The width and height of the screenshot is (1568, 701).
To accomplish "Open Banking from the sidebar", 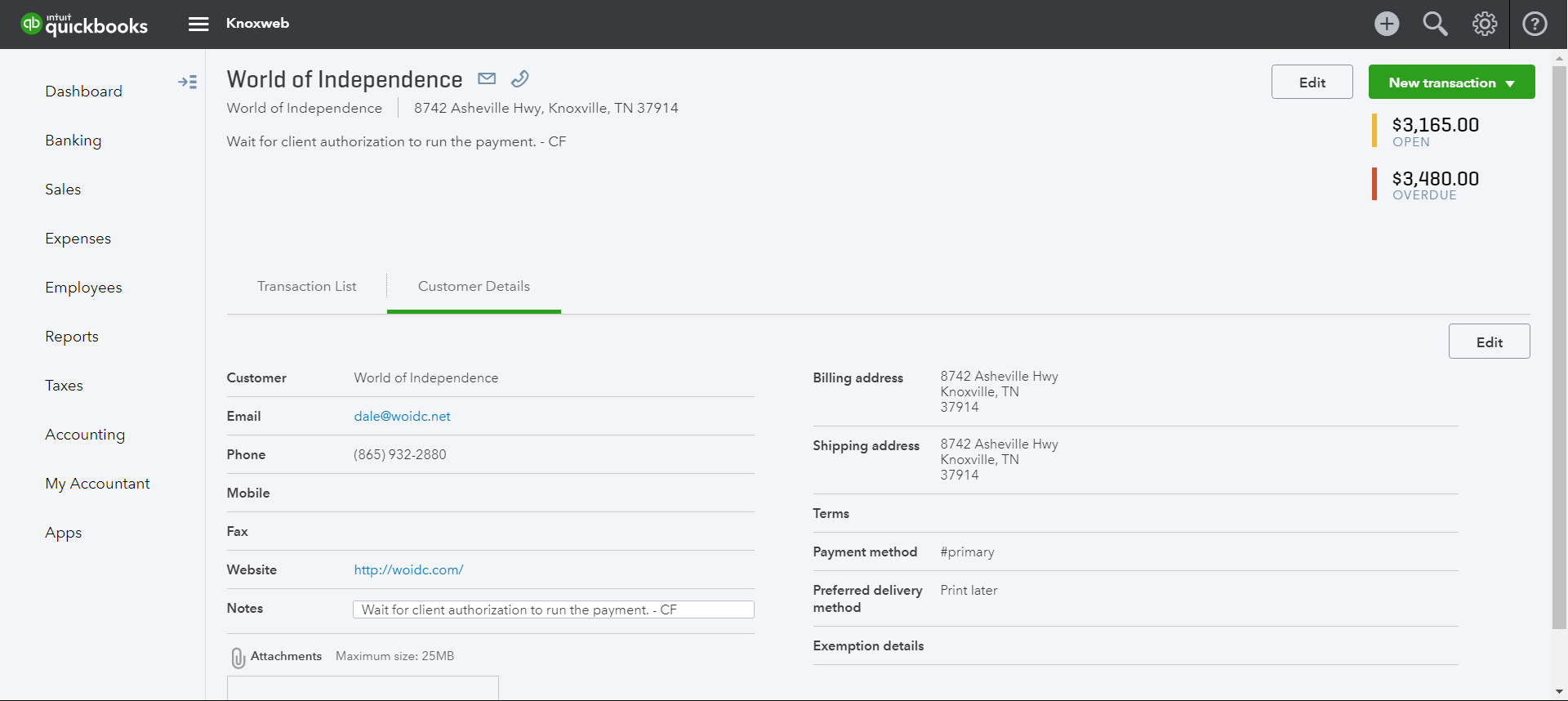I will click(73, 141).
